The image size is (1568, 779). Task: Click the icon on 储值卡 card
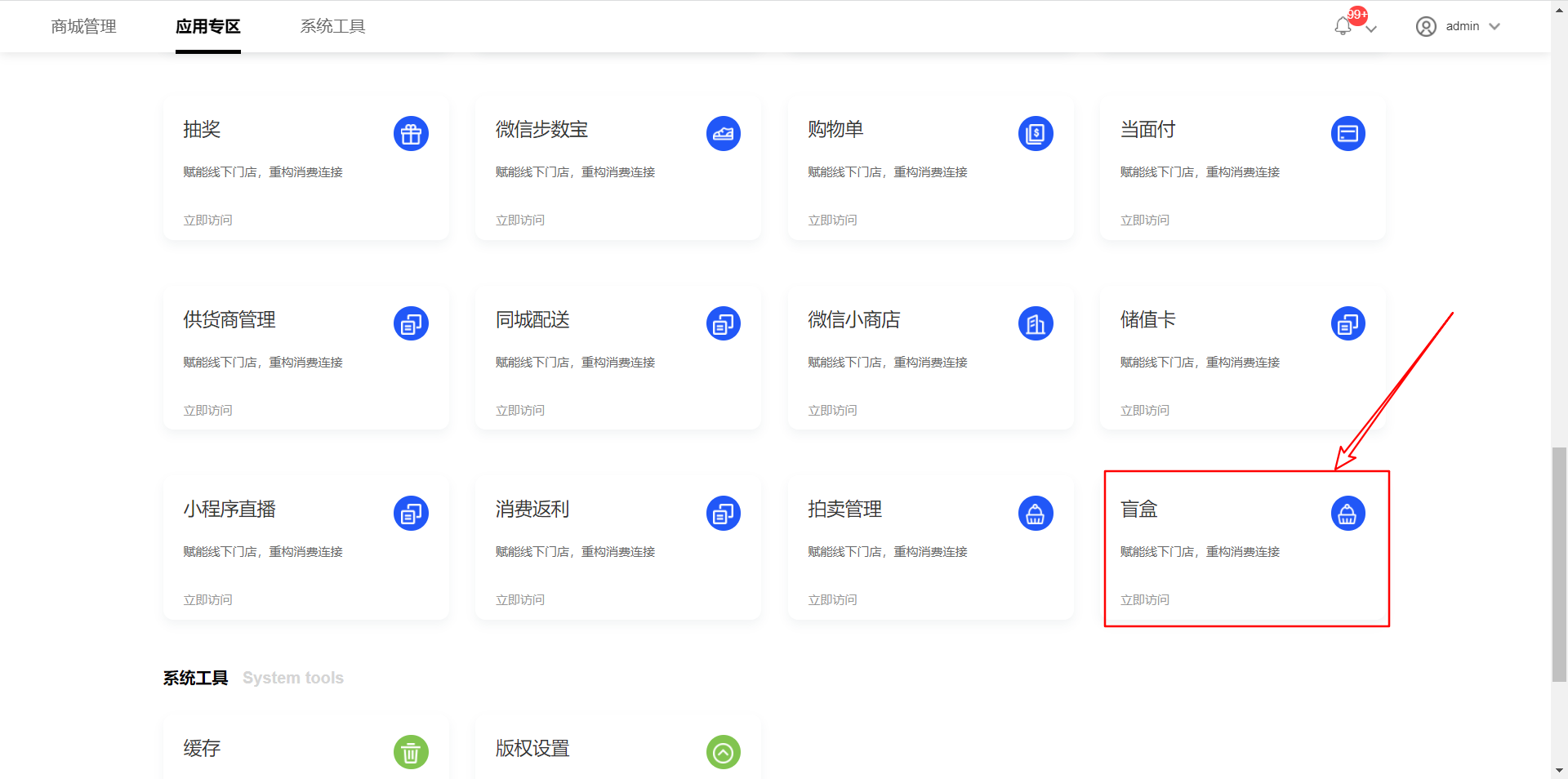pyautogui.click(x=1348, y=323)
